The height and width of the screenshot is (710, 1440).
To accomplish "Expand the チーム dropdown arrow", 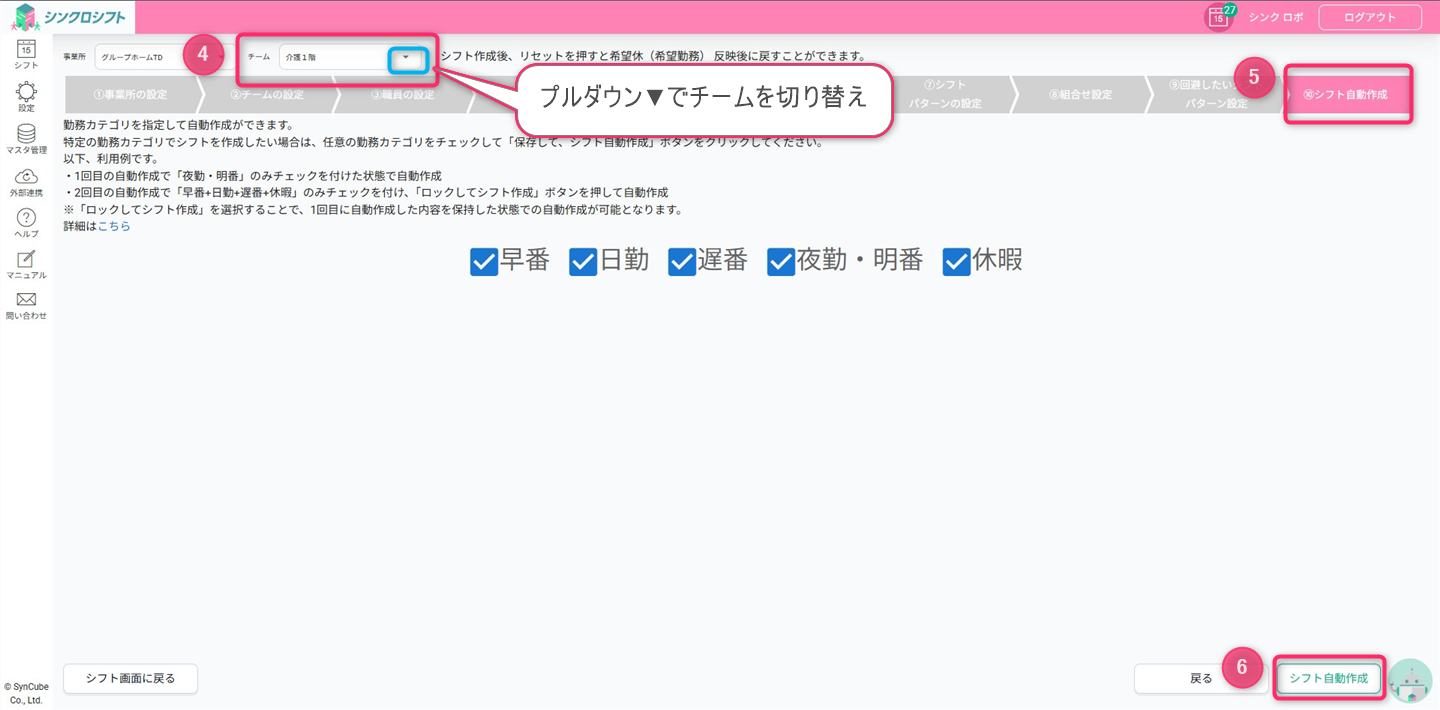I will pos(406,58).
